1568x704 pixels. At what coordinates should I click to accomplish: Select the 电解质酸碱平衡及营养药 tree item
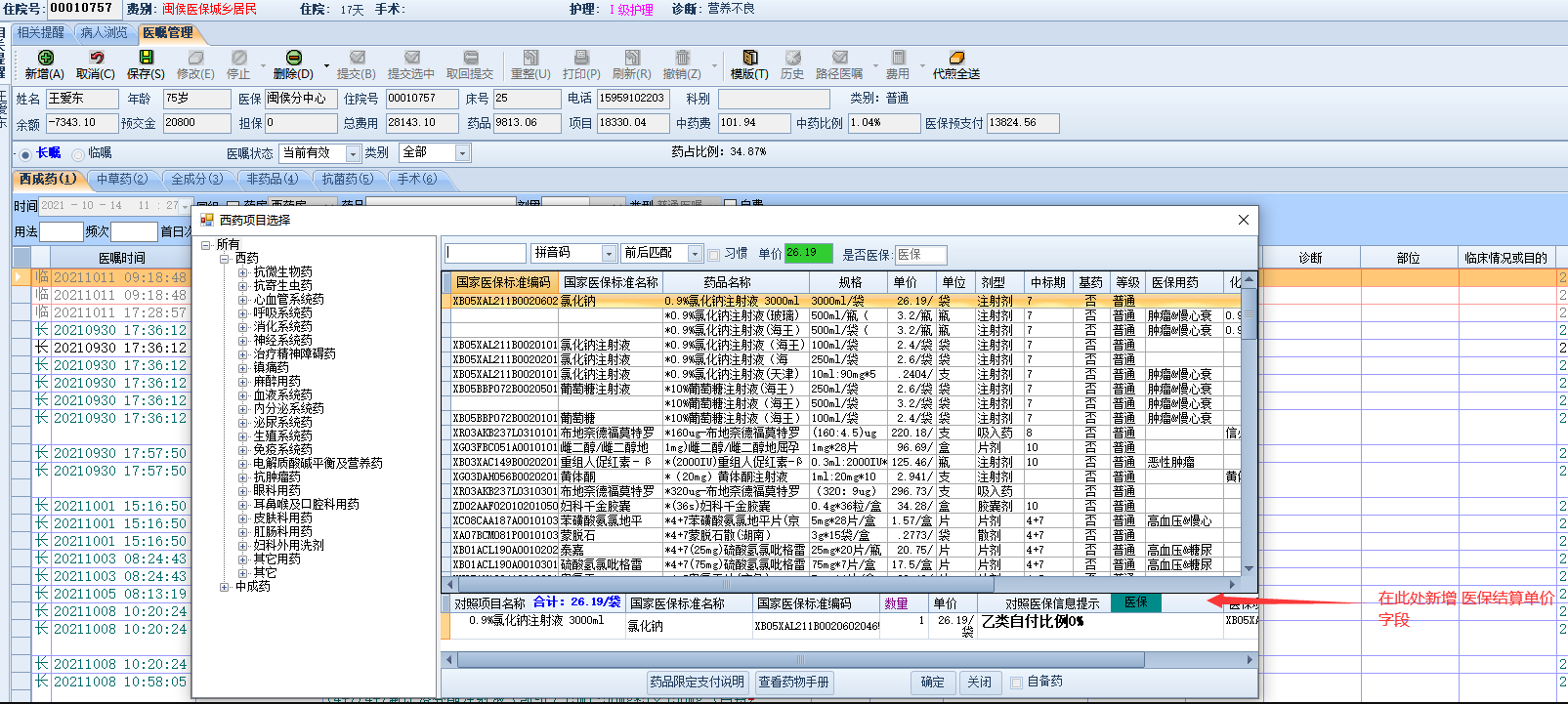[x=318, y=464]
